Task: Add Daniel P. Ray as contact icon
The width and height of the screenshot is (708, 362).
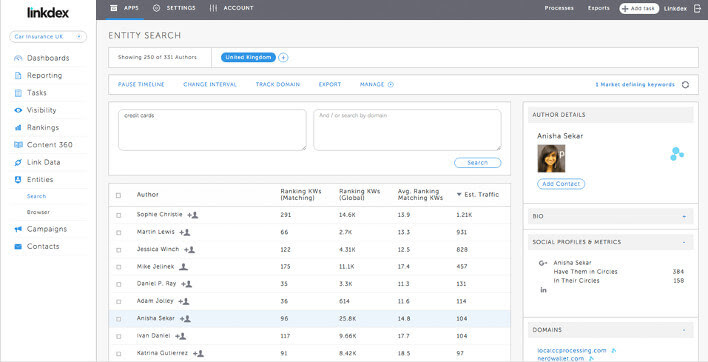Action: (x=186, y=284)
